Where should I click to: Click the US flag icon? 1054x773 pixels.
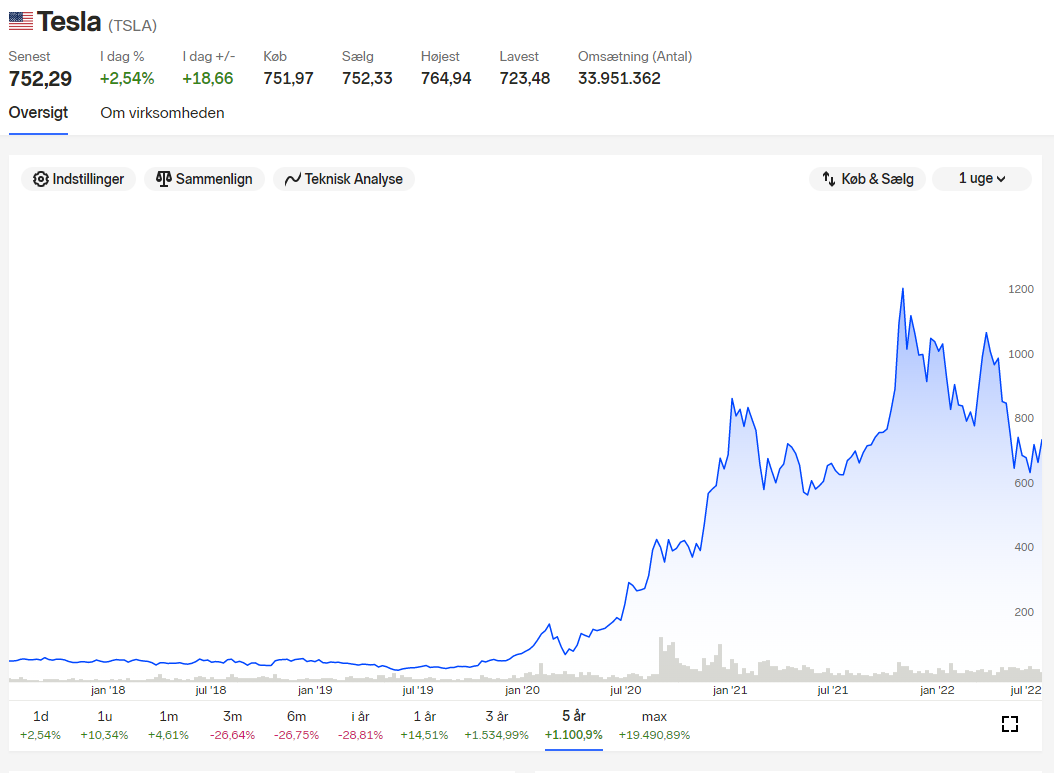(21, 21)
